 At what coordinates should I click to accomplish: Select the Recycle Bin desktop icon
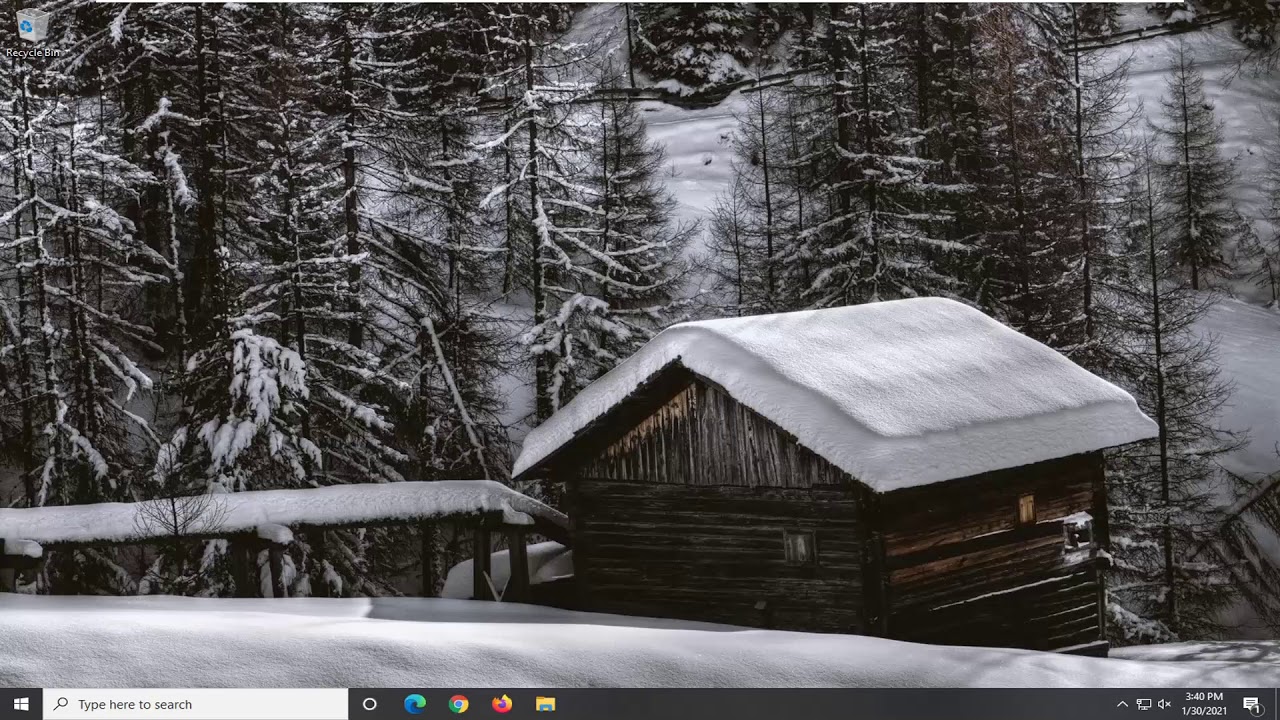(x=32, y=32)
